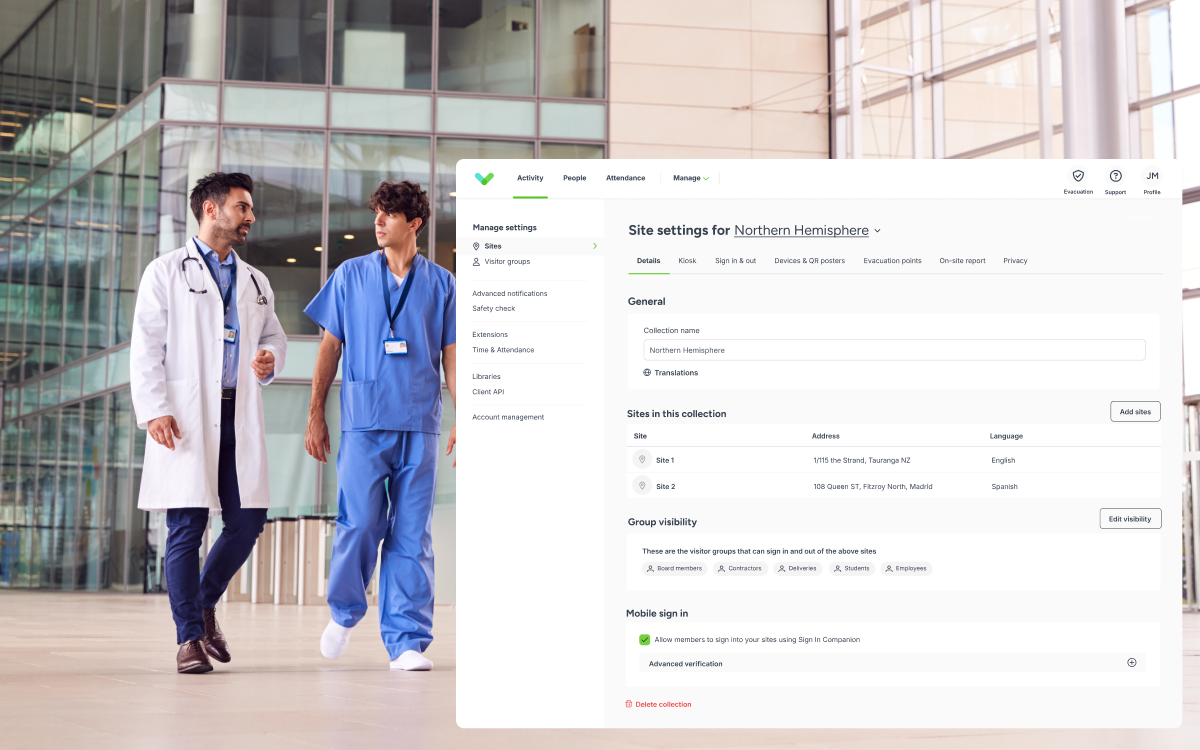Image resolution: width=1200 pixels, height=750 pixels.
Task: Select the Details tab
Action: pos(649,261)
